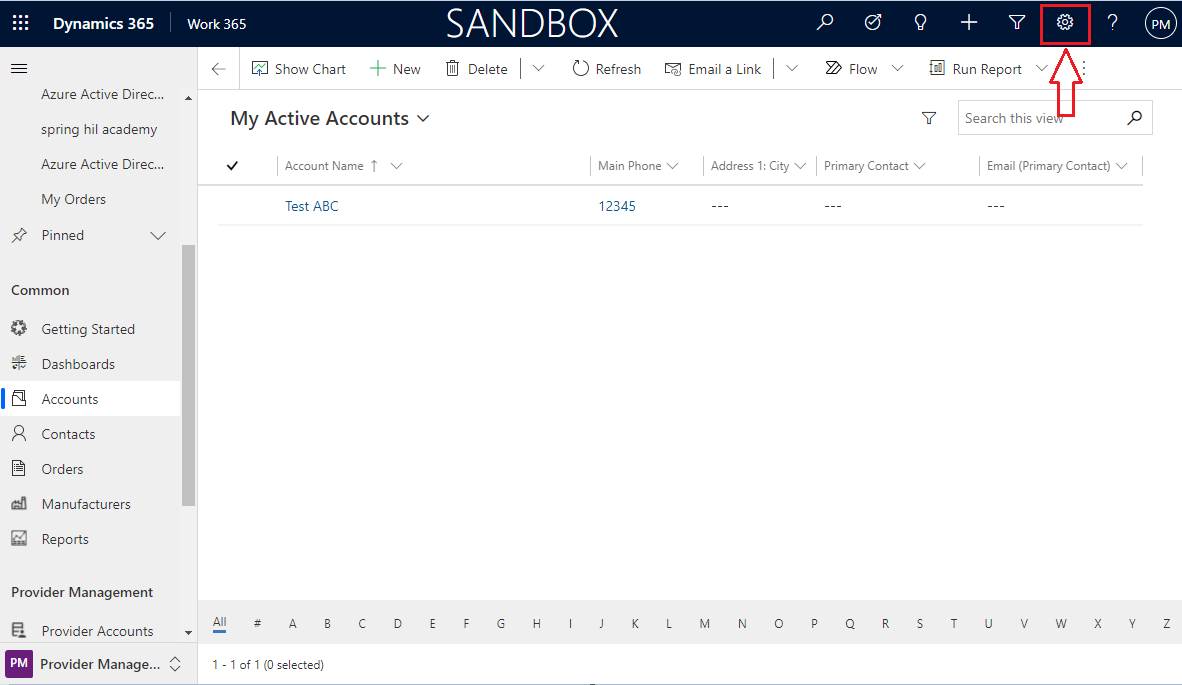Open the more commands vertical ellipsis
Image resolution: width=1182 pixels, height=685 pixels.
pos(1084,69)
